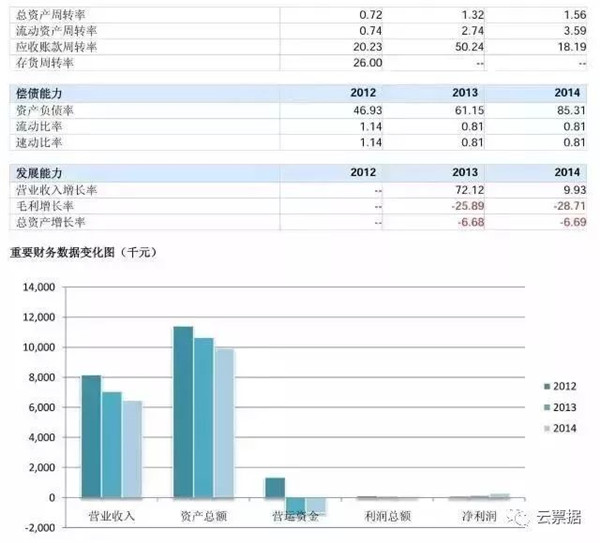The image size is (600, 543).
Task: Click the 2012 营运资金 bar
Action: click(275, 488)
